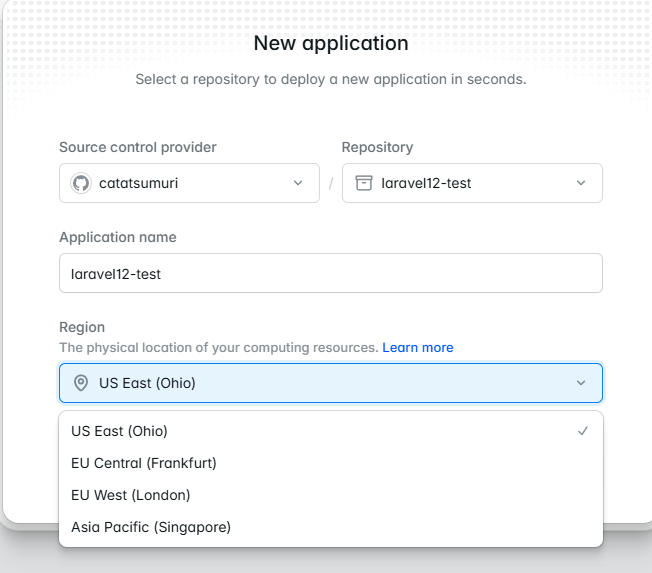
Task: Click the GitHub logo icon beside catatsumuri
Action: point(81,183)
